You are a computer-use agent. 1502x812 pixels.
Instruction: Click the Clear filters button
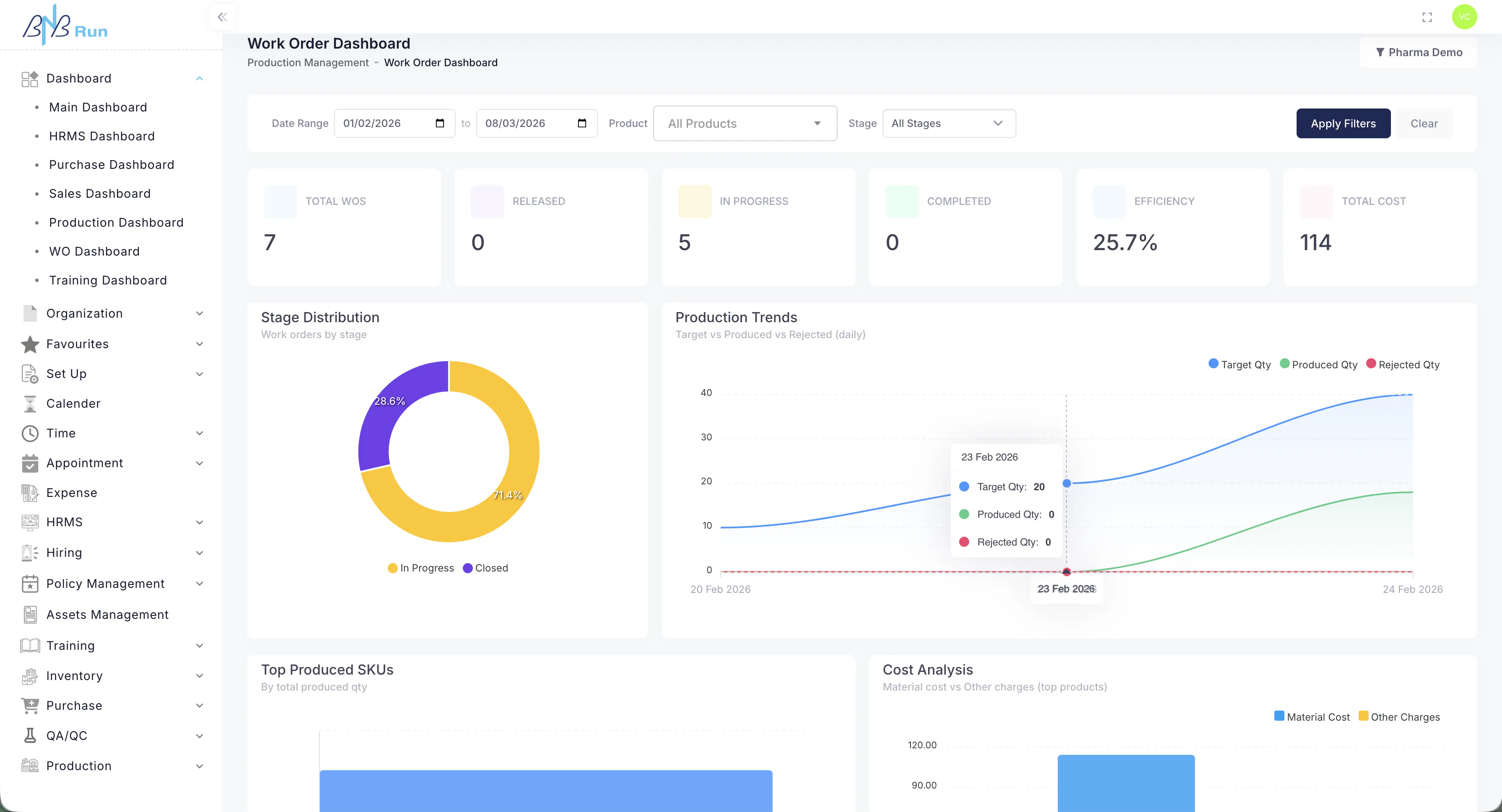click(1424, 124)
